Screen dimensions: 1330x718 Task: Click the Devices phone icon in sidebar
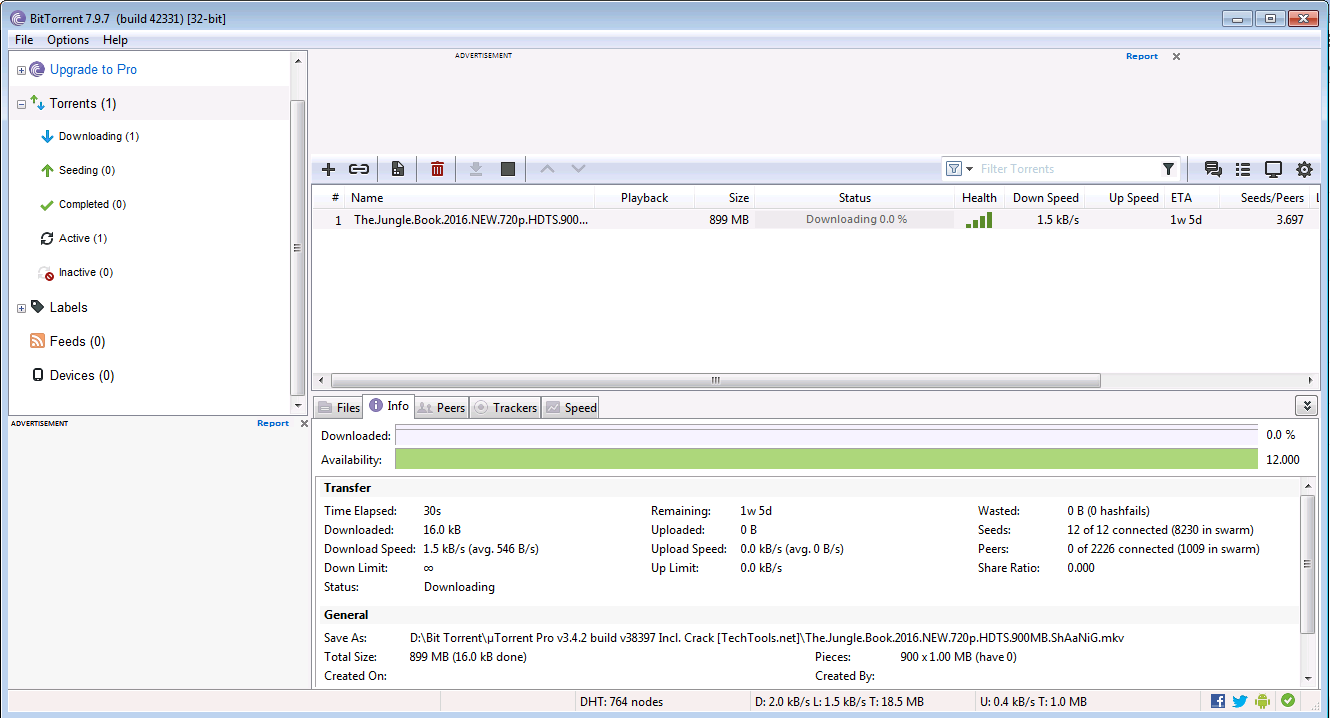point(38,375)
